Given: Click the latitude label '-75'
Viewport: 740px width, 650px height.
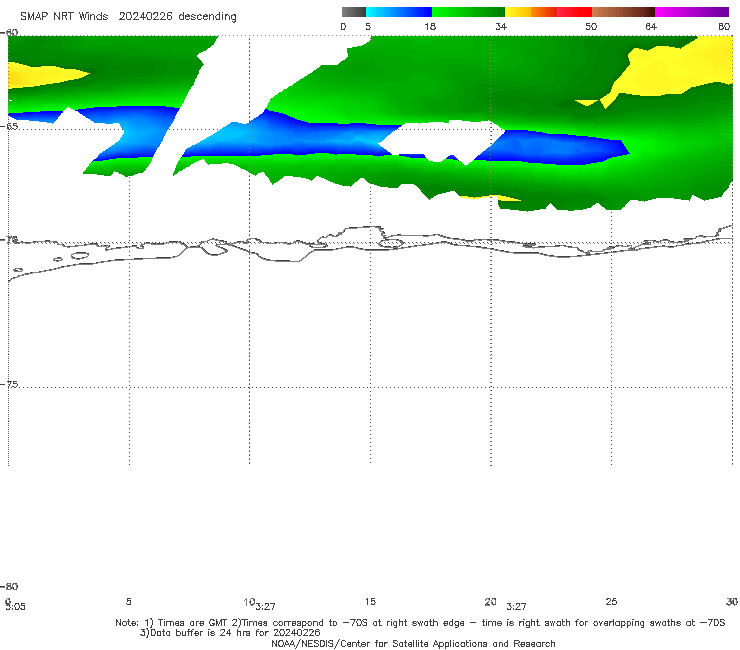Looking at the screenshot, I should click(x=10, y=384).
